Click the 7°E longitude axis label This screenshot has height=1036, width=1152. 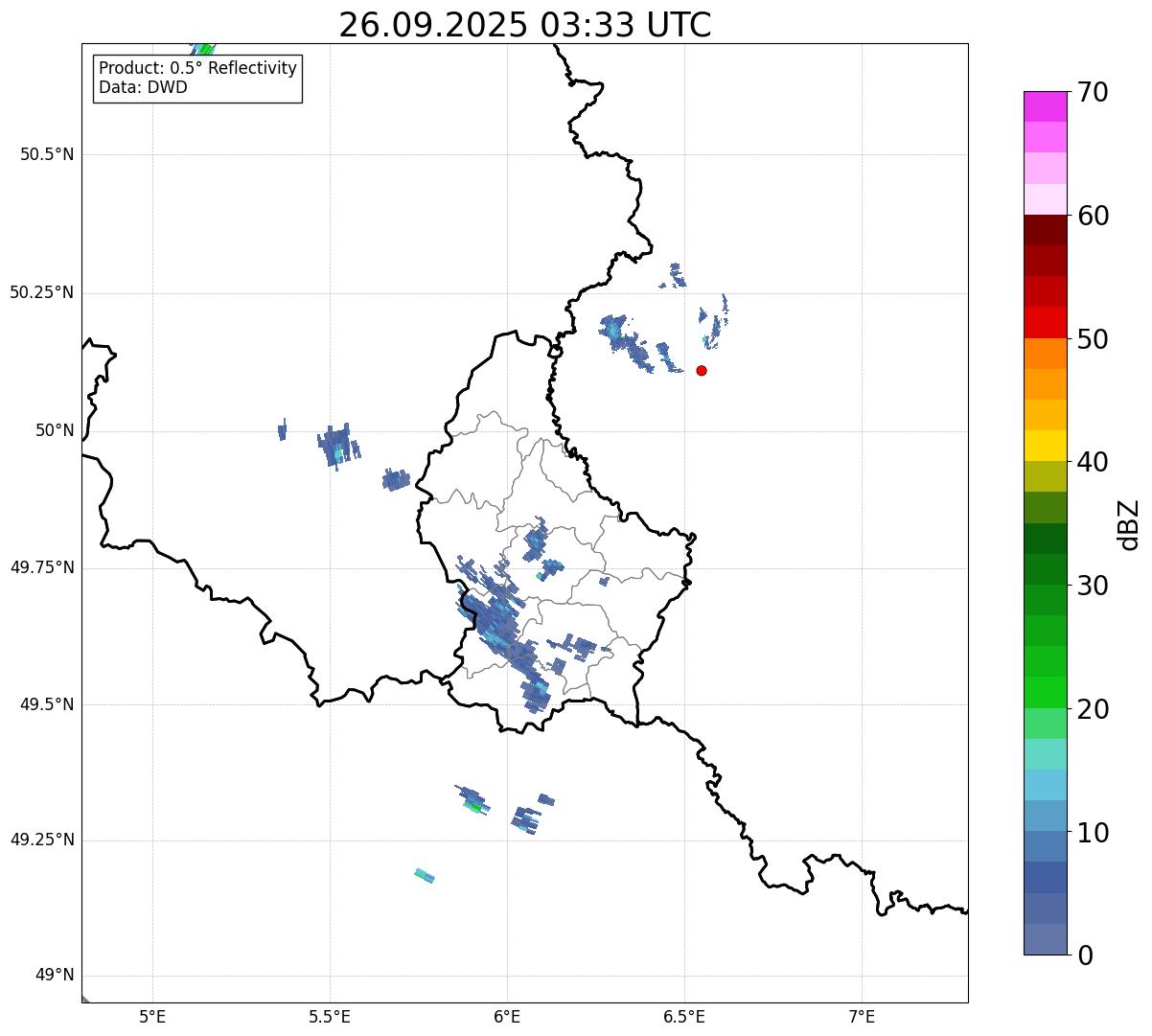coord(862,1017)
